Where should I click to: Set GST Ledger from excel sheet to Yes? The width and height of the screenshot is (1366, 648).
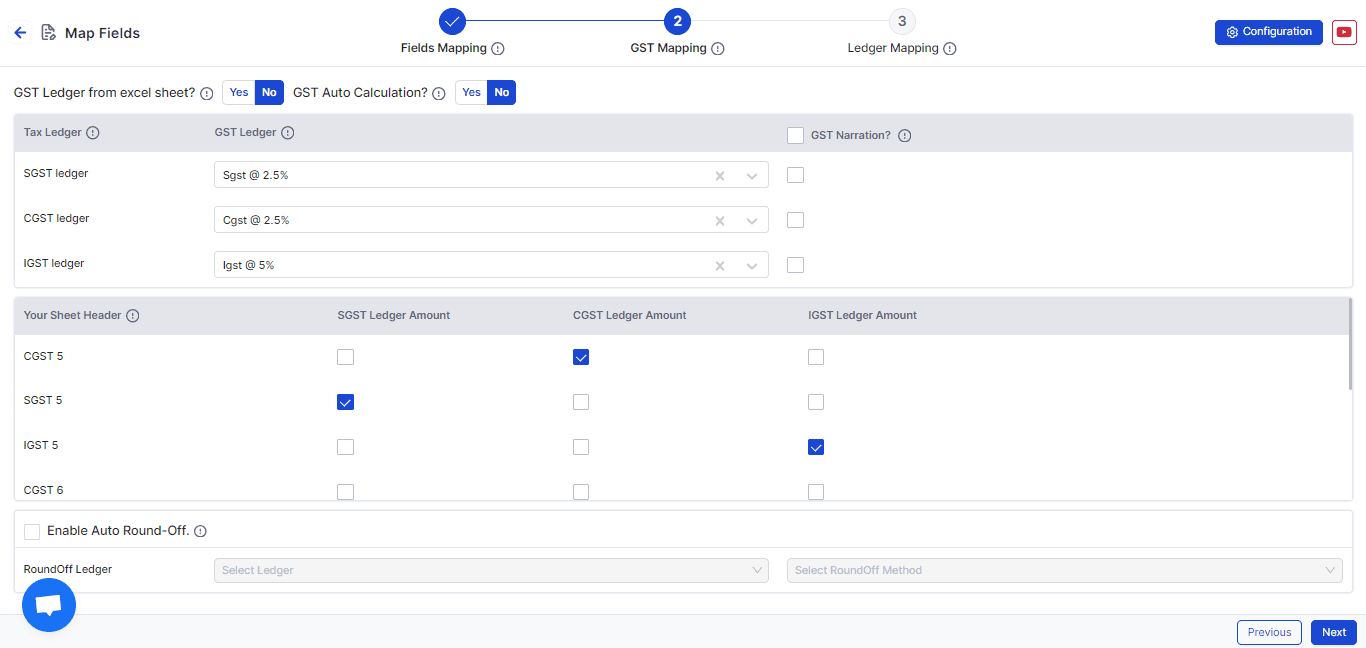pos(239,93)
